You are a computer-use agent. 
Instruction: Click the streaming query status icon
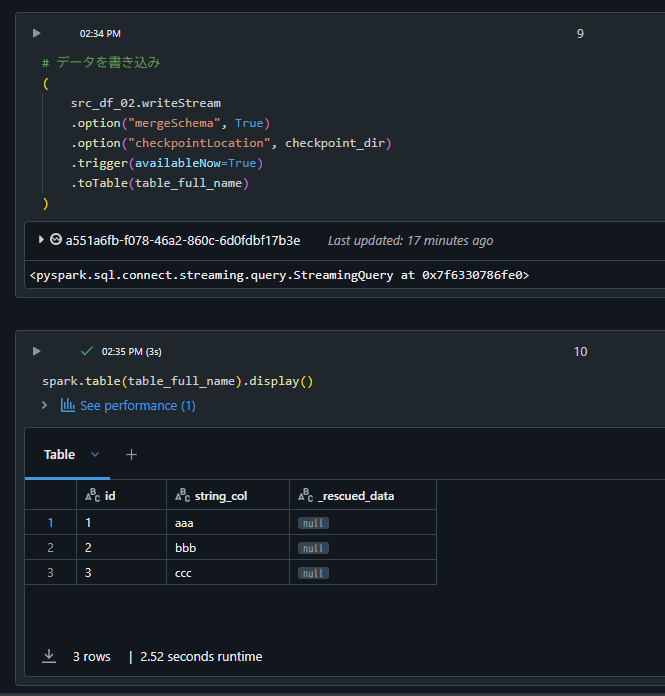[x=55, y=240]
